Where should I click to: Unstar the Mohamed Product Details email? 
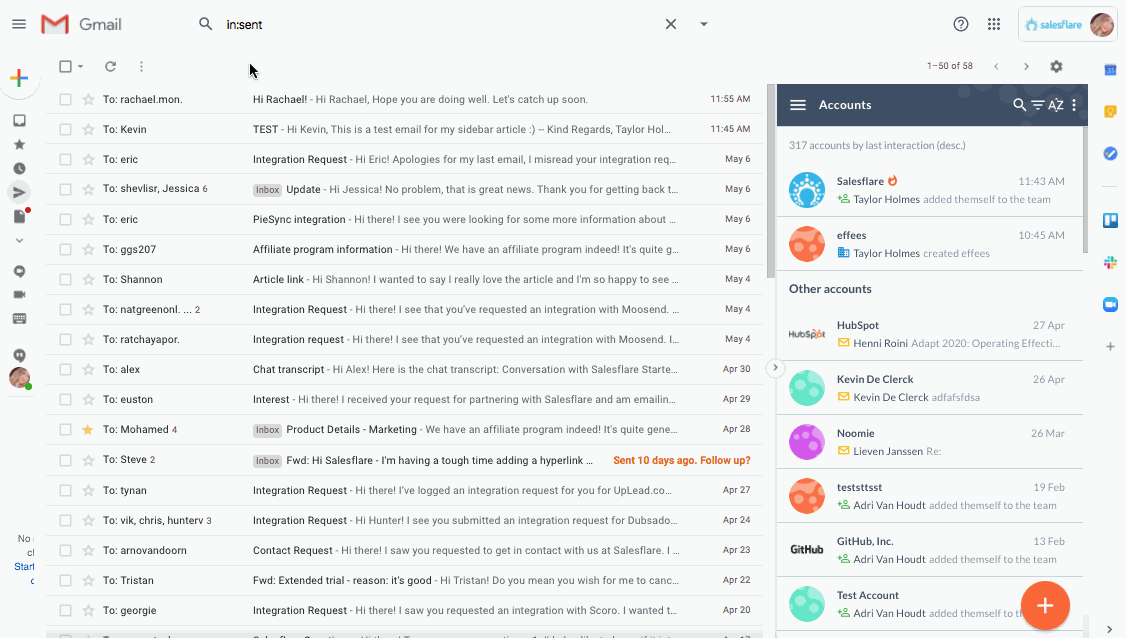click(x=88, y=430)
